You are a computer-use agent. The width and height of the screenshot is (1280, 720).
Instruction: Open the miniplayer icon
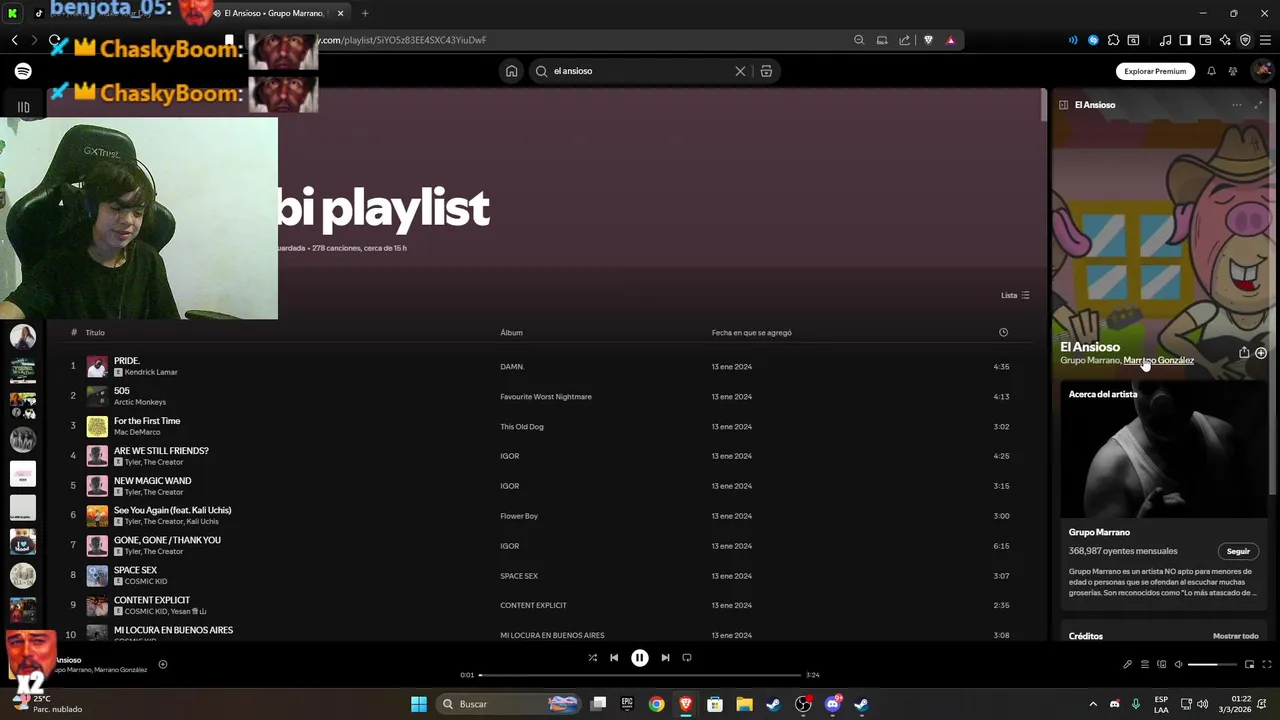[1249, 665]
